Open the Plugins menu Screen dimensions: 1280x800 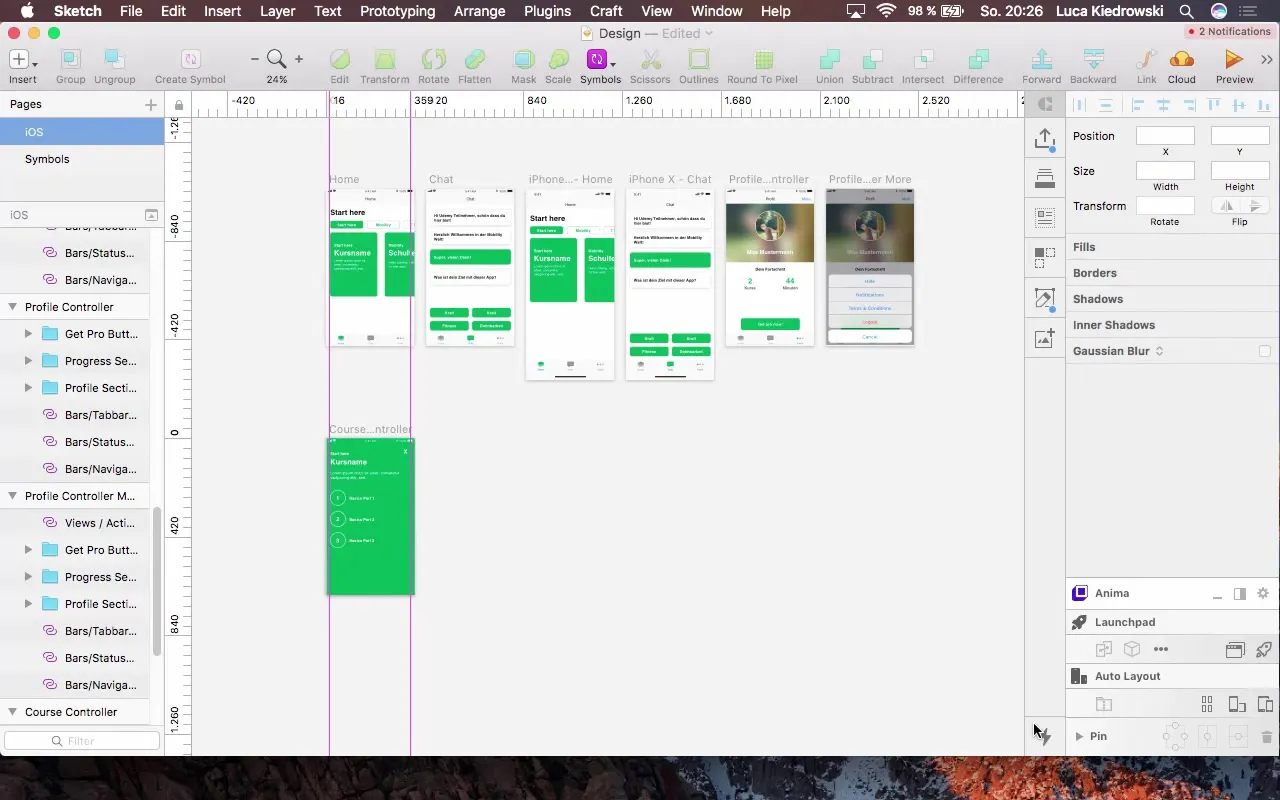click(547, 11)
